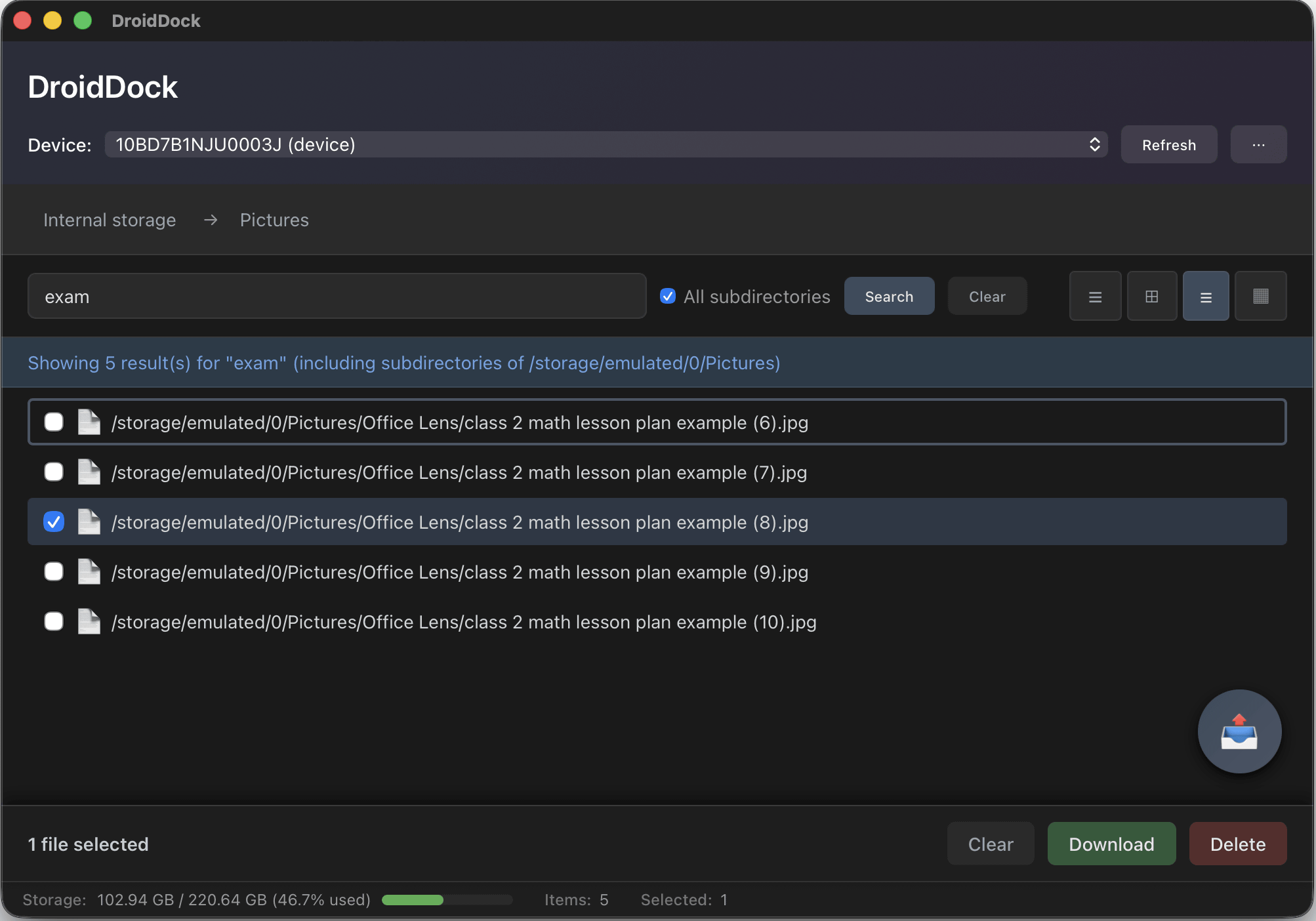The image size is (1316, 921).
Task: Open the three-dots more options button
Action: (1258, 145)
